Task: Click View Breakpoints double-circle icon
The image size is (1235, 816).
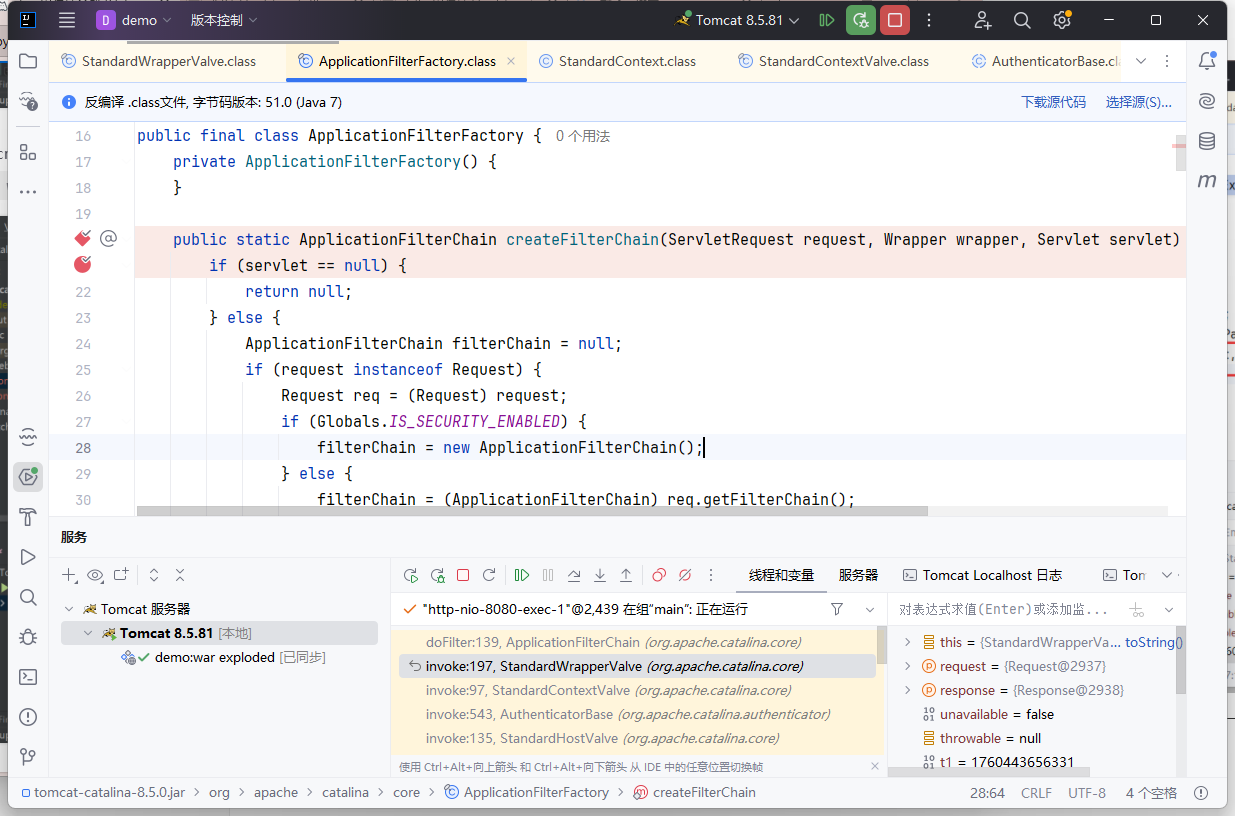Action: (659, 575)
